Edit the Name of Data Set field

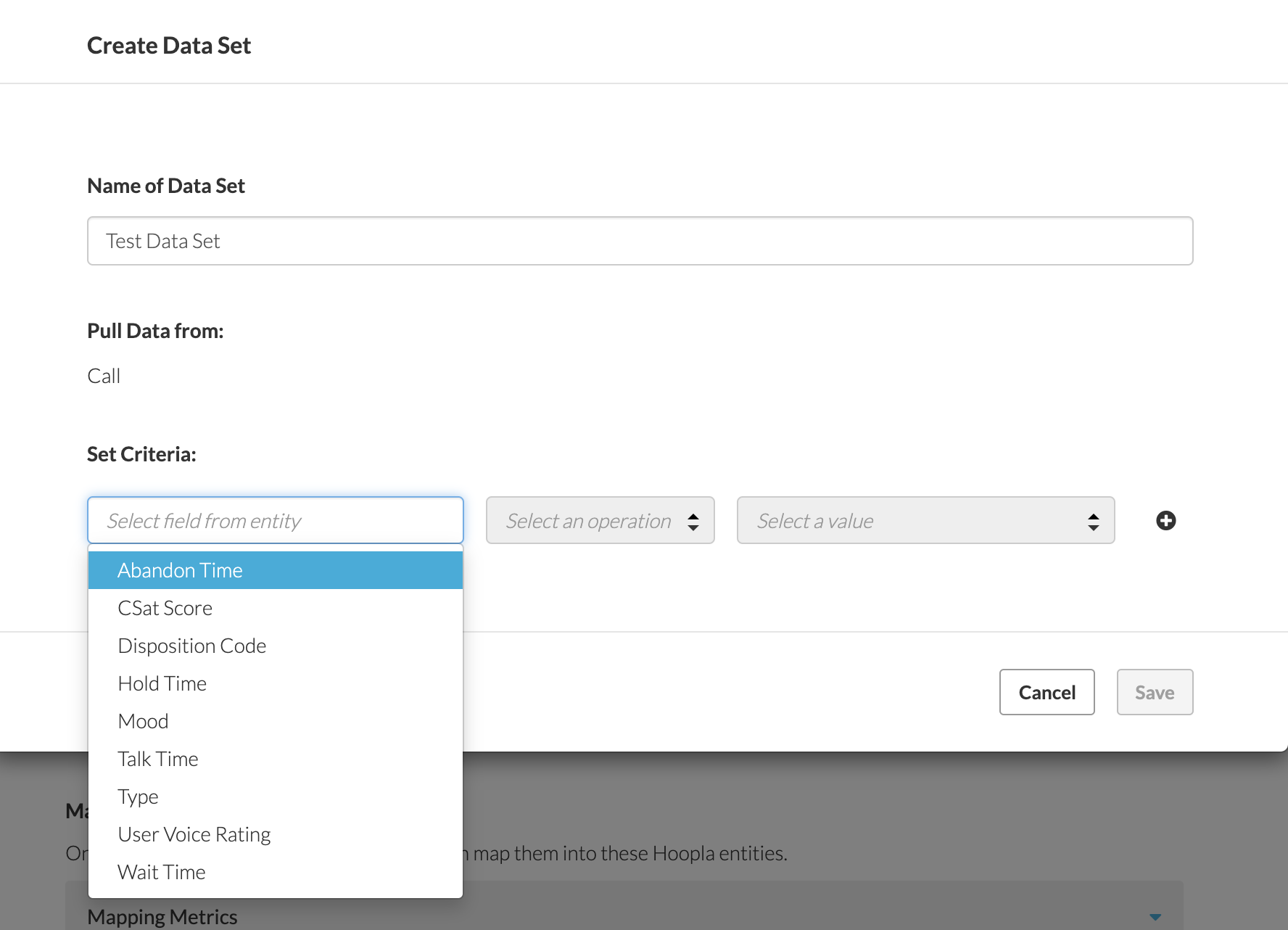tap(640, 241)
